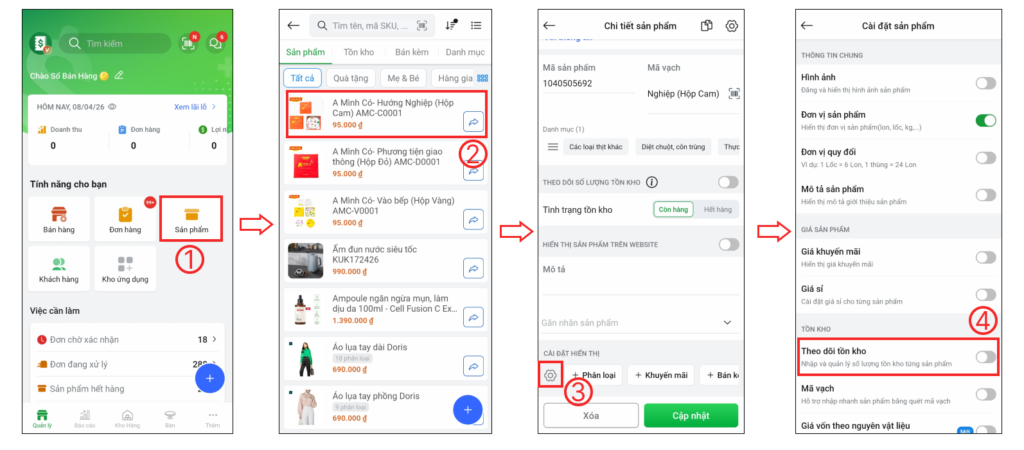Click the gear icon under Cài đặt hiển thị
The image size is (1024, 450).
point(550,375)
